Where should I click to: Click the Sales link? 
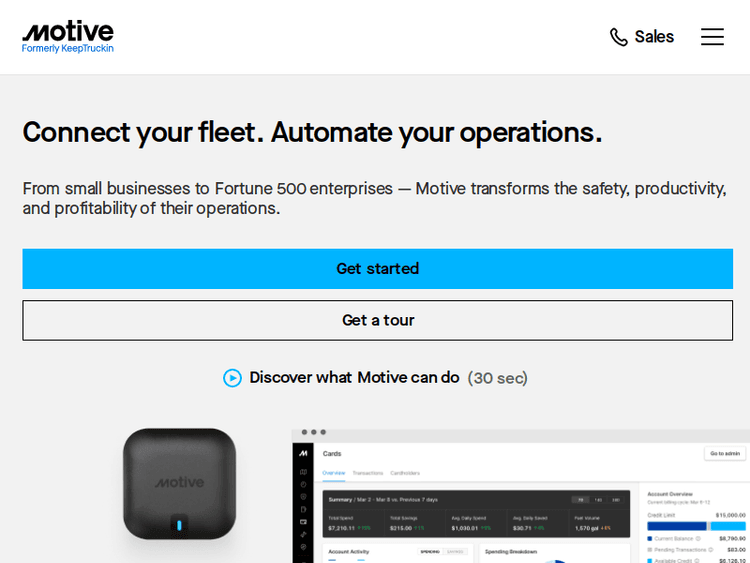pos(654,37)
